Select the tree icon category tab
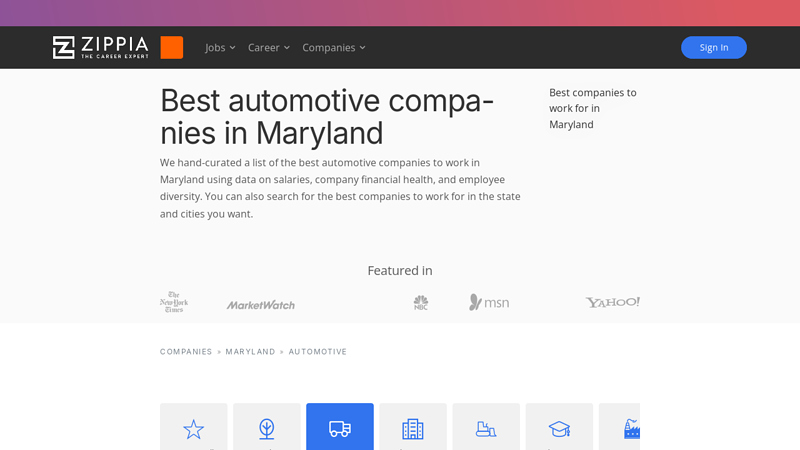This screenshot has height=450, width=800. pos(266,427)
